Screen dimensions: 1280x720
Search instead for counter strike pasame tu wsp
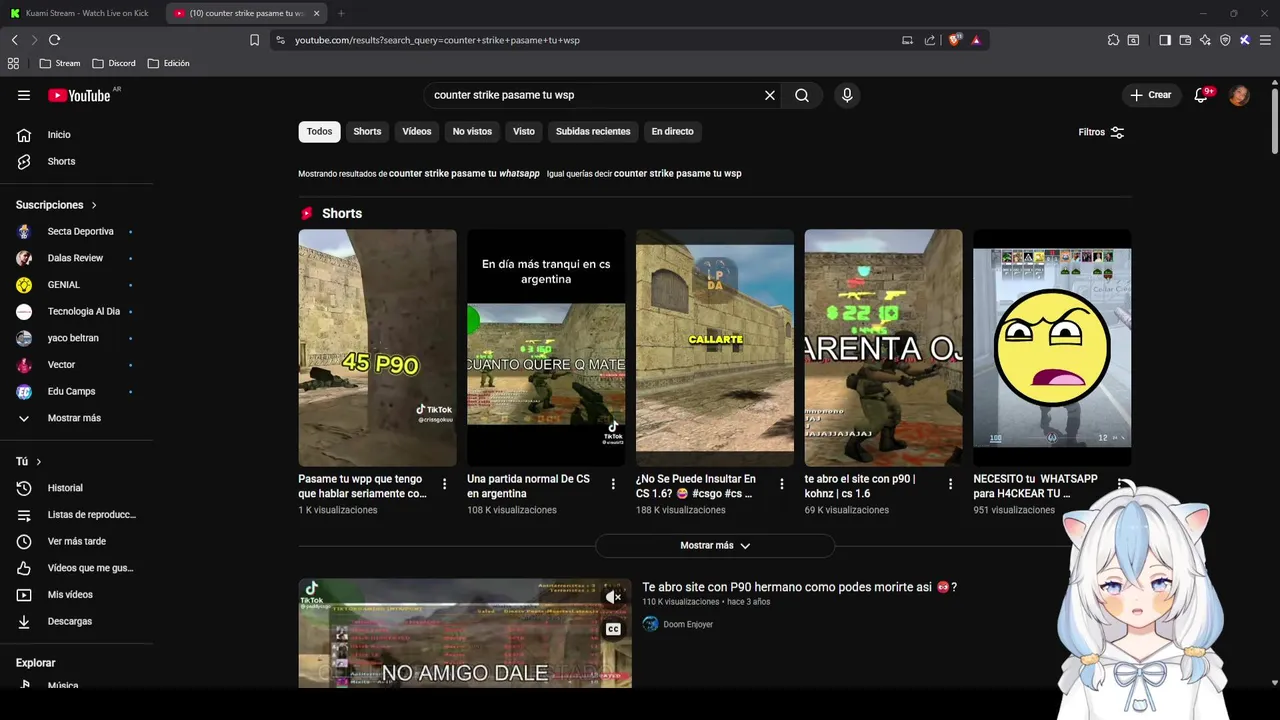click(x=678, y=173)
